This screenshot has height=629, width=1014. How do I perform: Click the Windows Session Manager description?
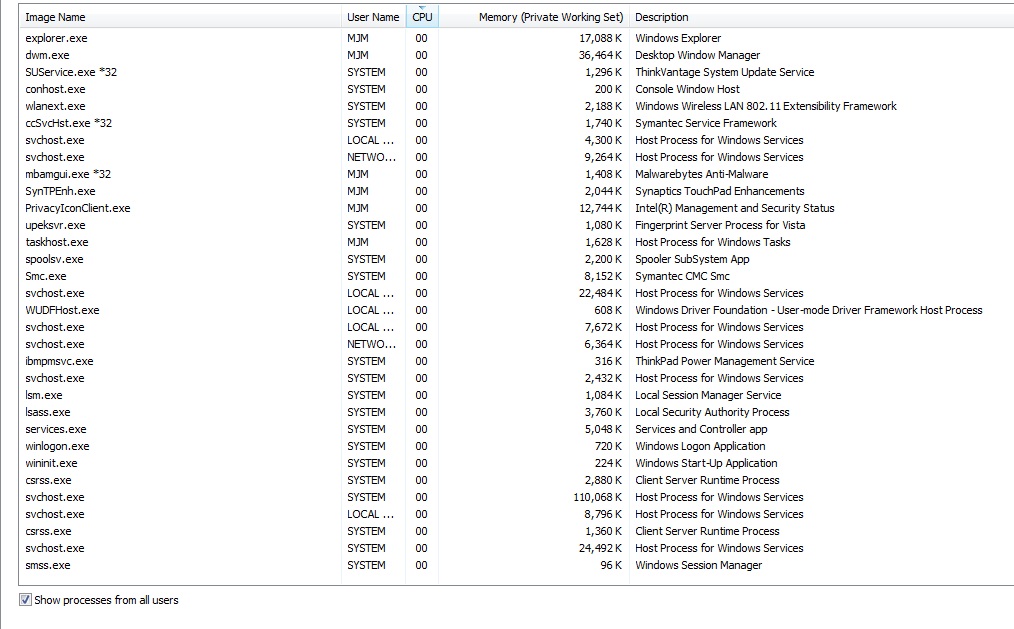(x=698, y=566)
